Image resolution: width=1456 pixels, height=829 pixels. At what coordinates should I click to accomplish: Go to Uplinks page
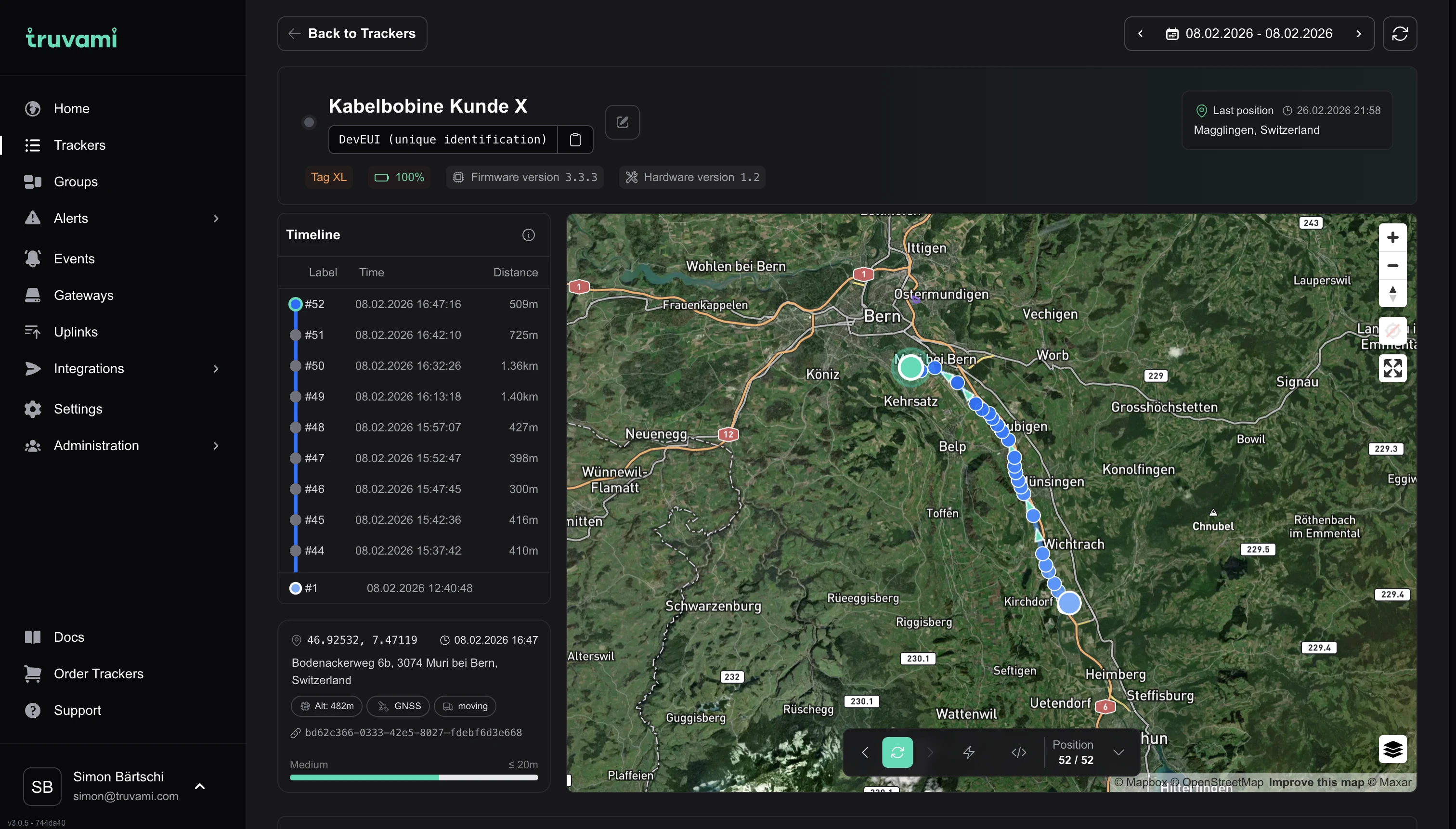[76, 332]
